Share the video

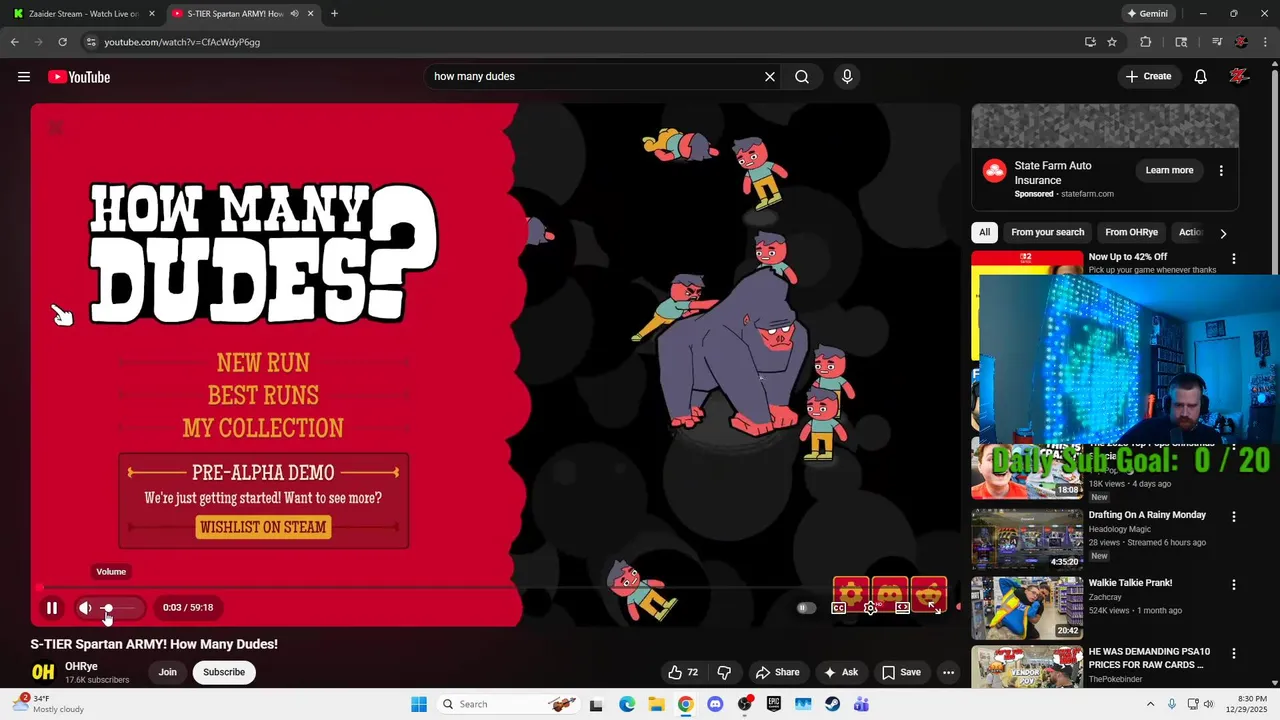click(x=777, y=672)
